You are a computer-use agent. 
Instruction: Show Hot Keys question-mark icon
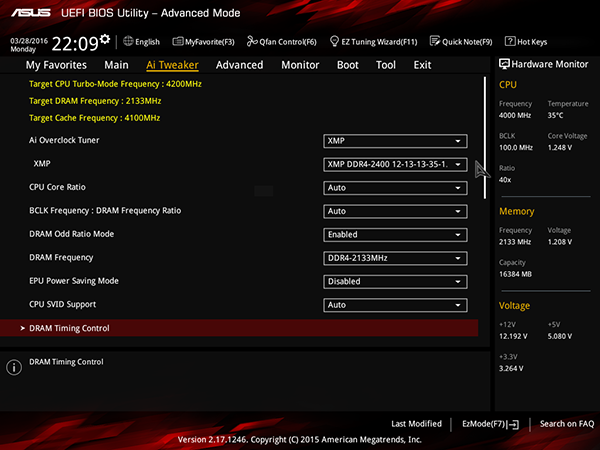510,41
